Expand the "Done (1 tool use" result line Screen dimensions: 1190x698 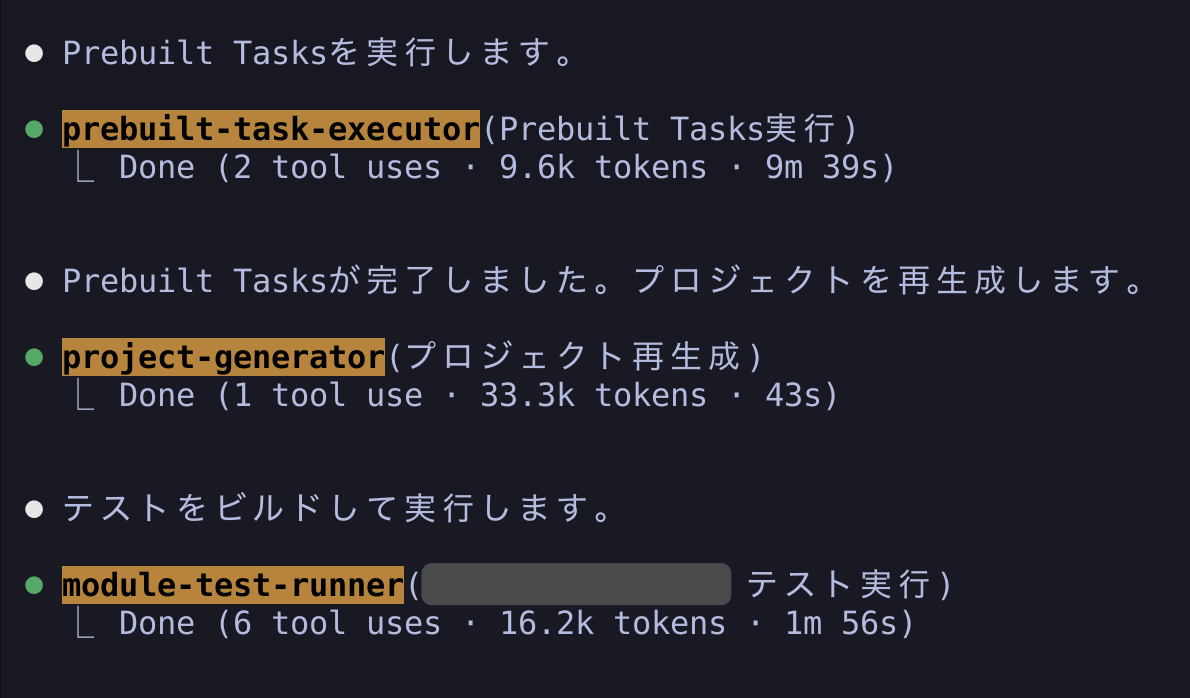[x=477, y=396]
